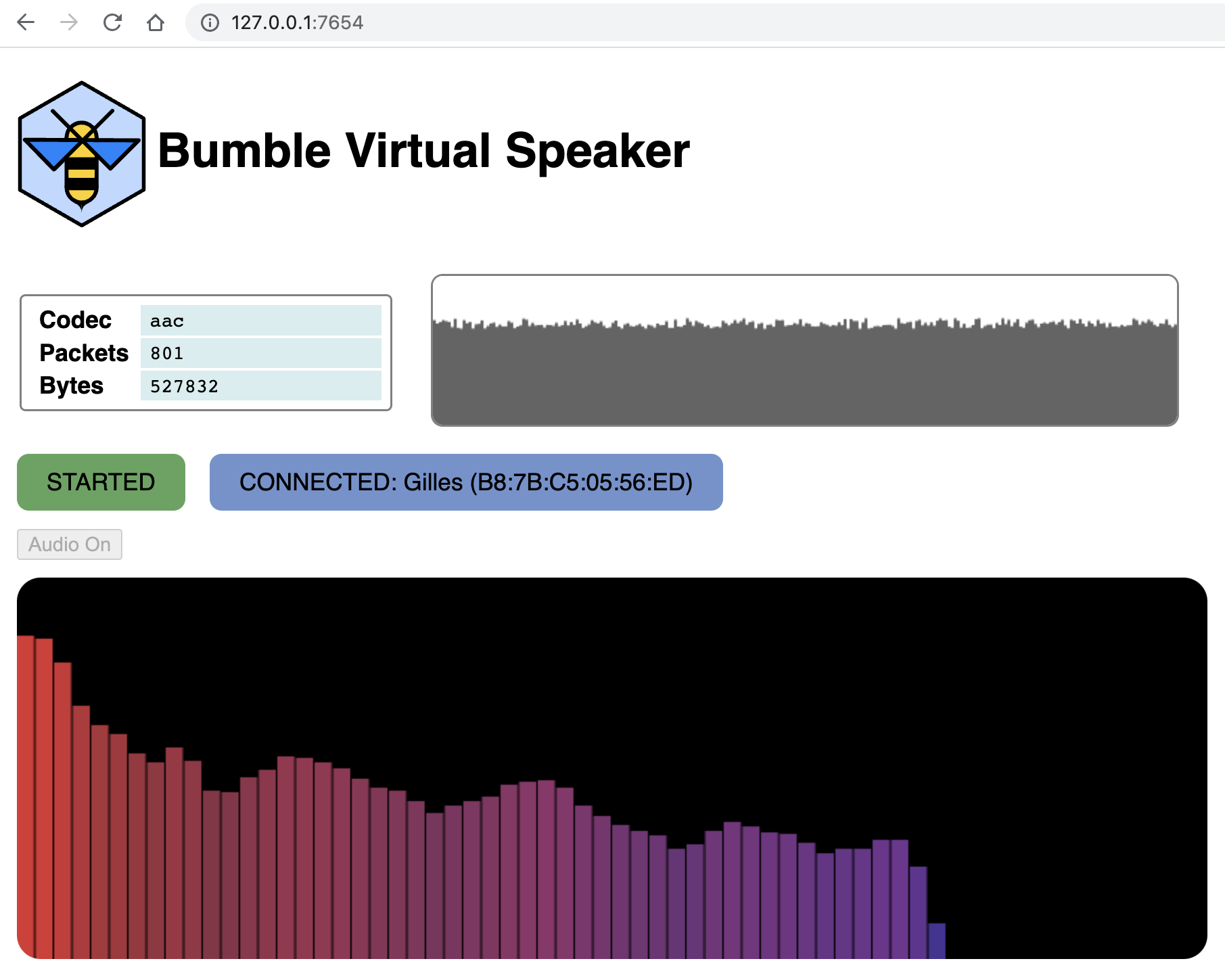Click the Codec label text
The width and height of the screenshot is (1225, 980).
click(x=75, y=320)
